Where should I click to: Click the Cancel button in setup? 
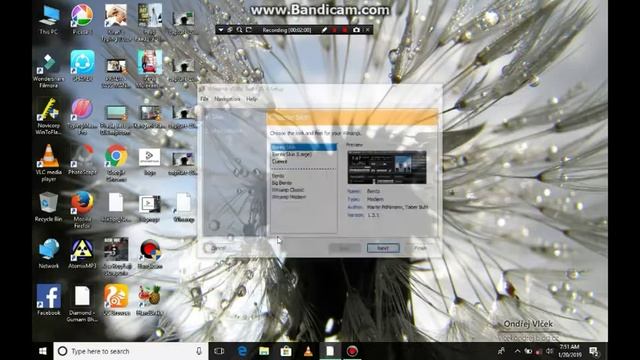coord(219,248)
